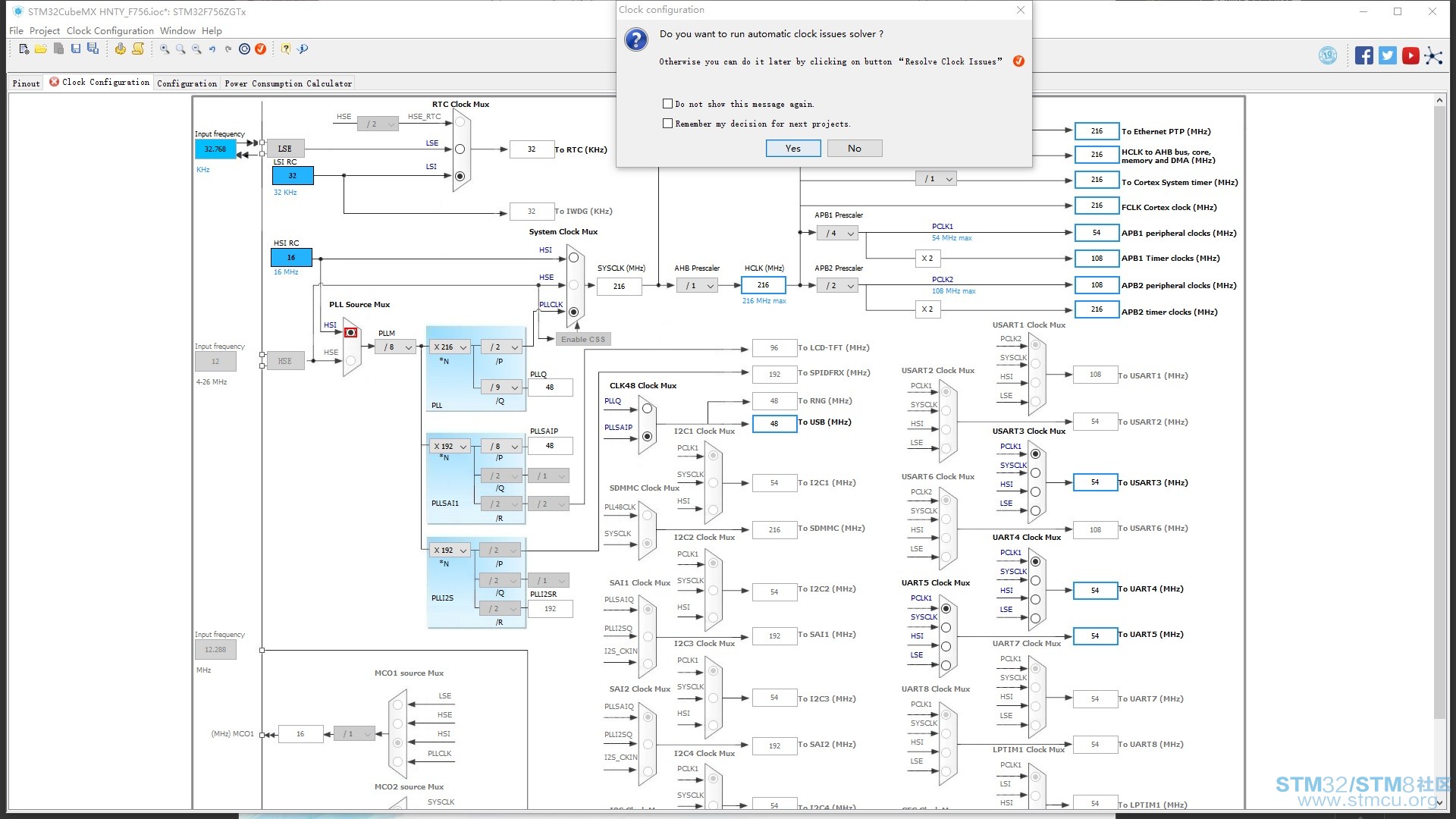Viewport: 1456px width, 819px height.
Task: Open the PLLSAI1 X 192 multiplier dropdown
Action: [x=450, y=447]
